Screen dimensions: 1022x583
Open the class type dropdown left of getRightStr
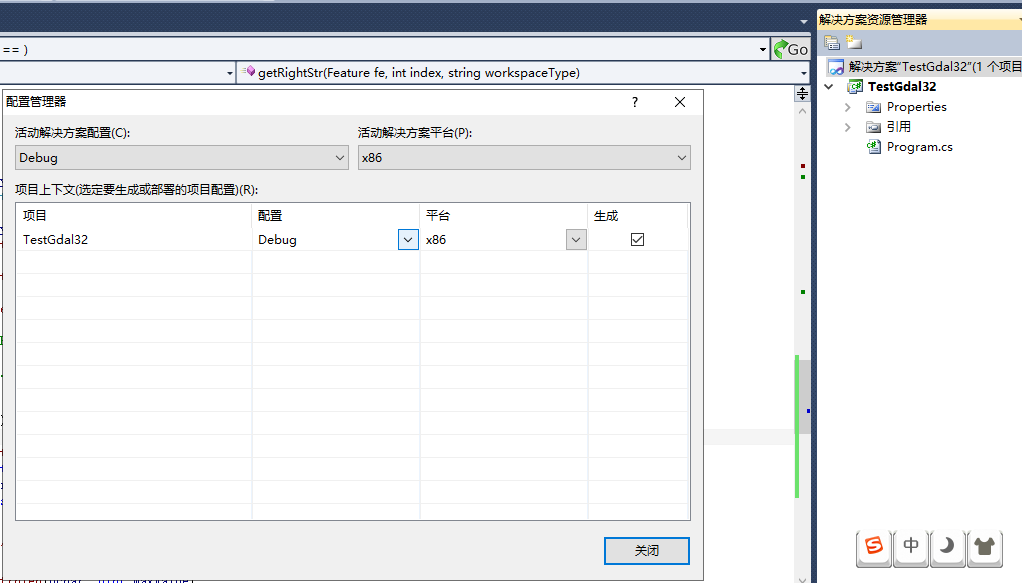pyautogui.click(x=229, y=73)
